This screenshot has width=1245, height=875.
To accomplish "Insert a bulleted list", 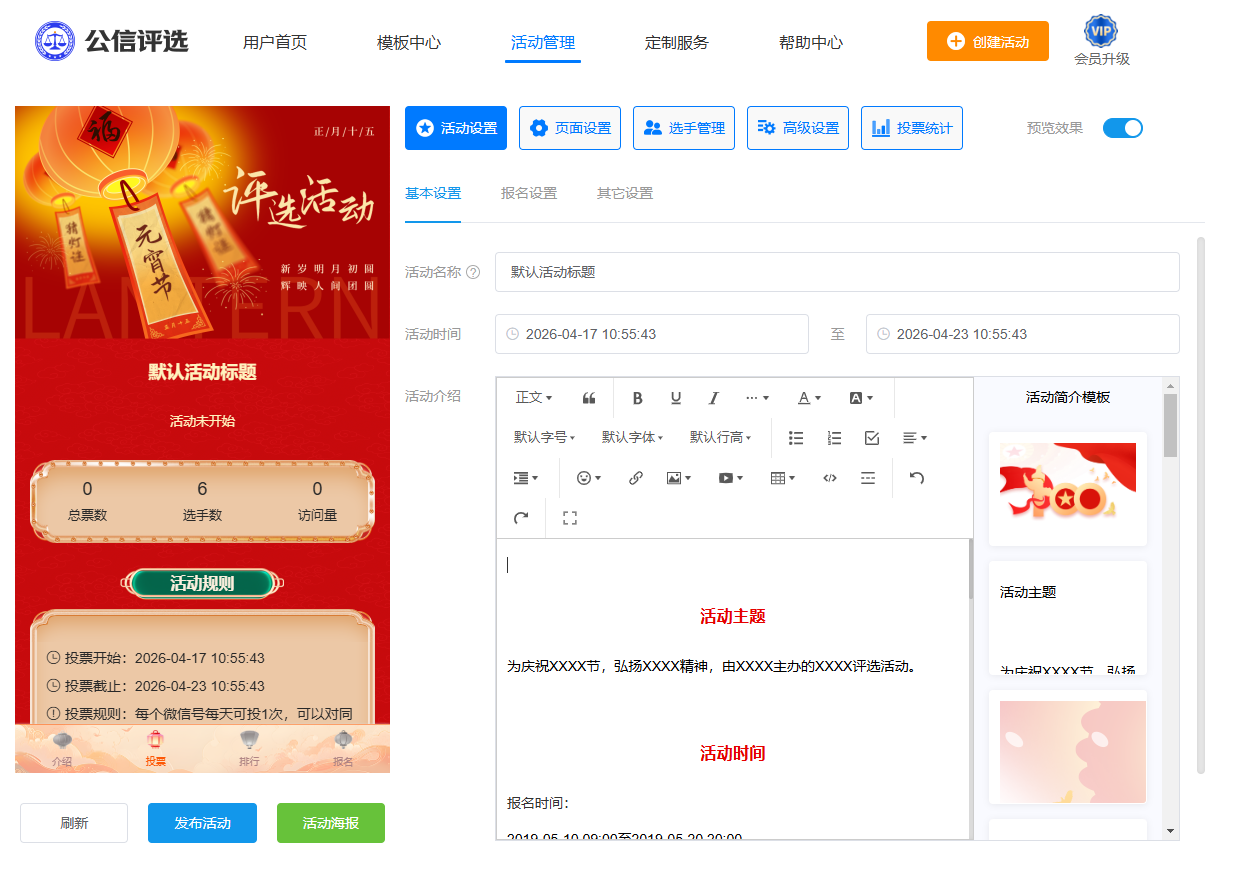I will click(x=796, y=438).
